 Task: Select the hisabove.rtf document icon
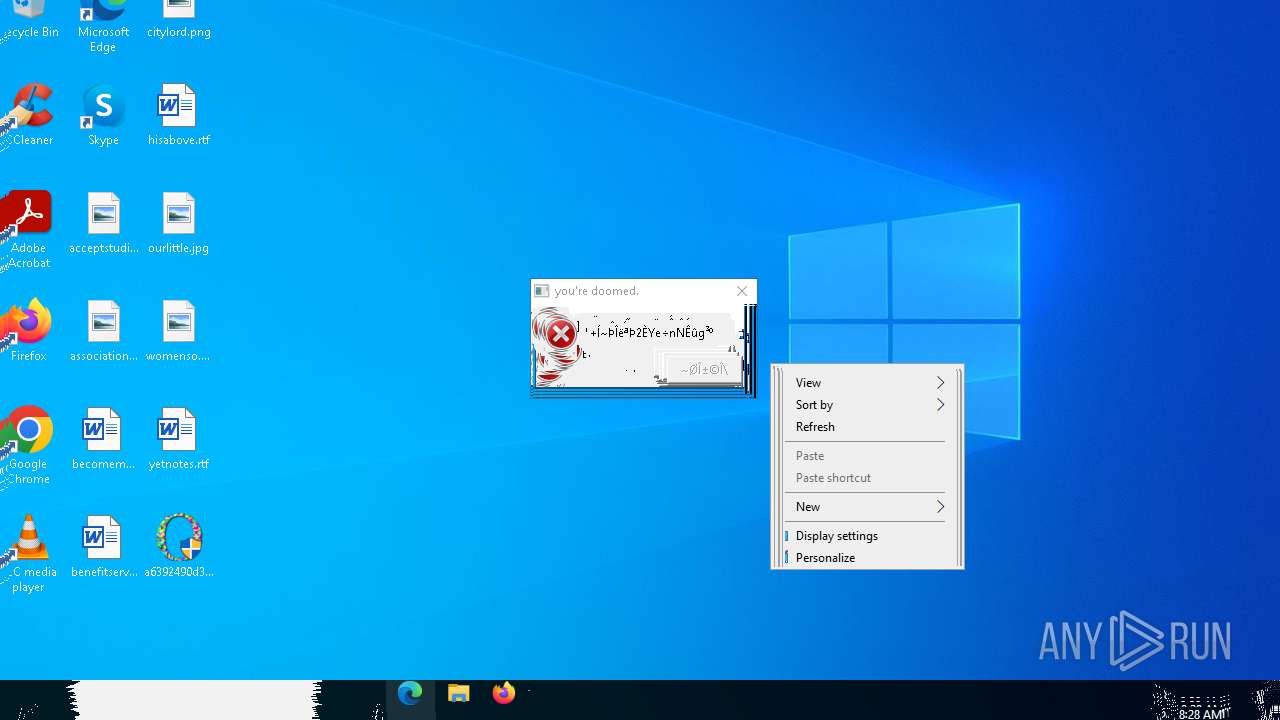coord(179,115)
